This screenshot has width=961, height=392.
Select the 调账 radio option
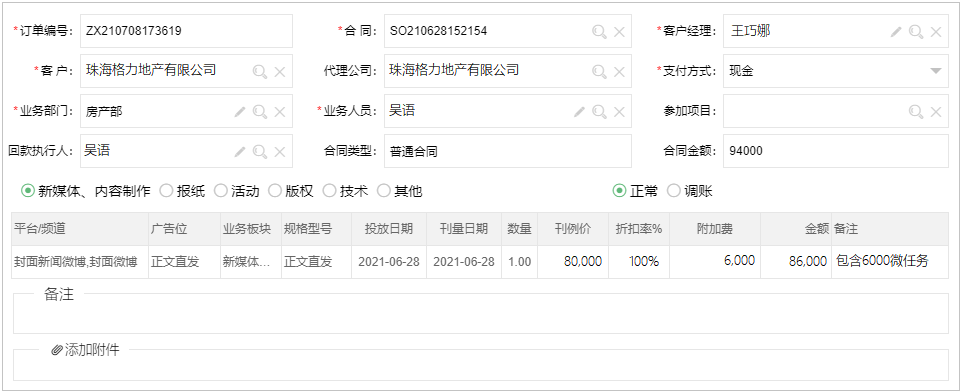click(674, 191)
